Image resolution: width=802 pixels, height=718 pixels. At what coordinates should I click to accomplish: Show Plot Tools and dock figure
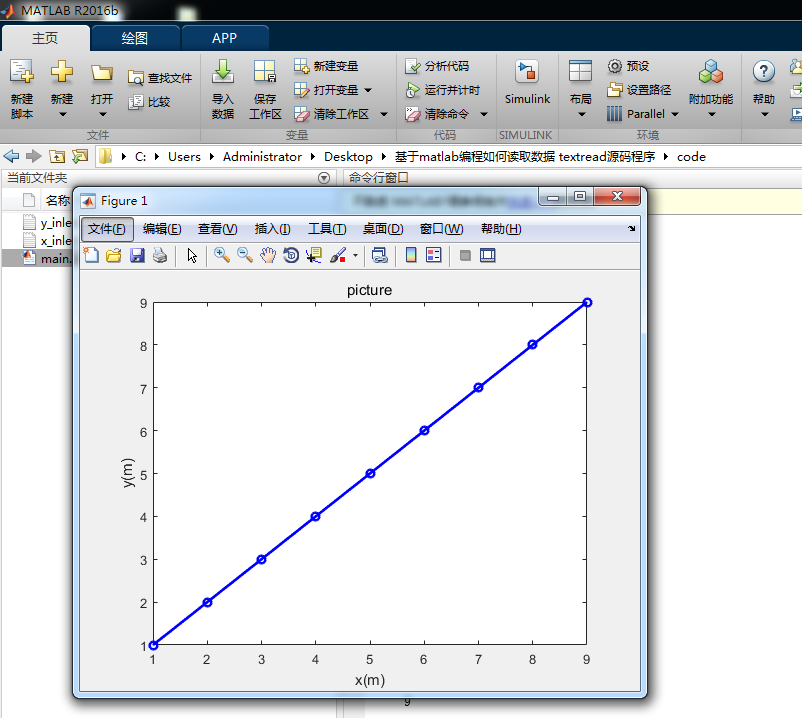488,255
